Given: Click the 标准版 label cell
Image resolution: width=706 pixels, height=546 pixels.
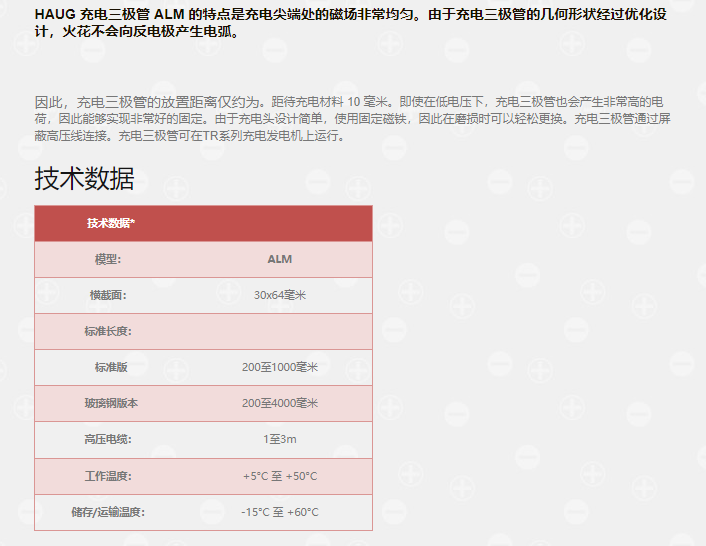Looking at the screenshot, I should (111, 367).
